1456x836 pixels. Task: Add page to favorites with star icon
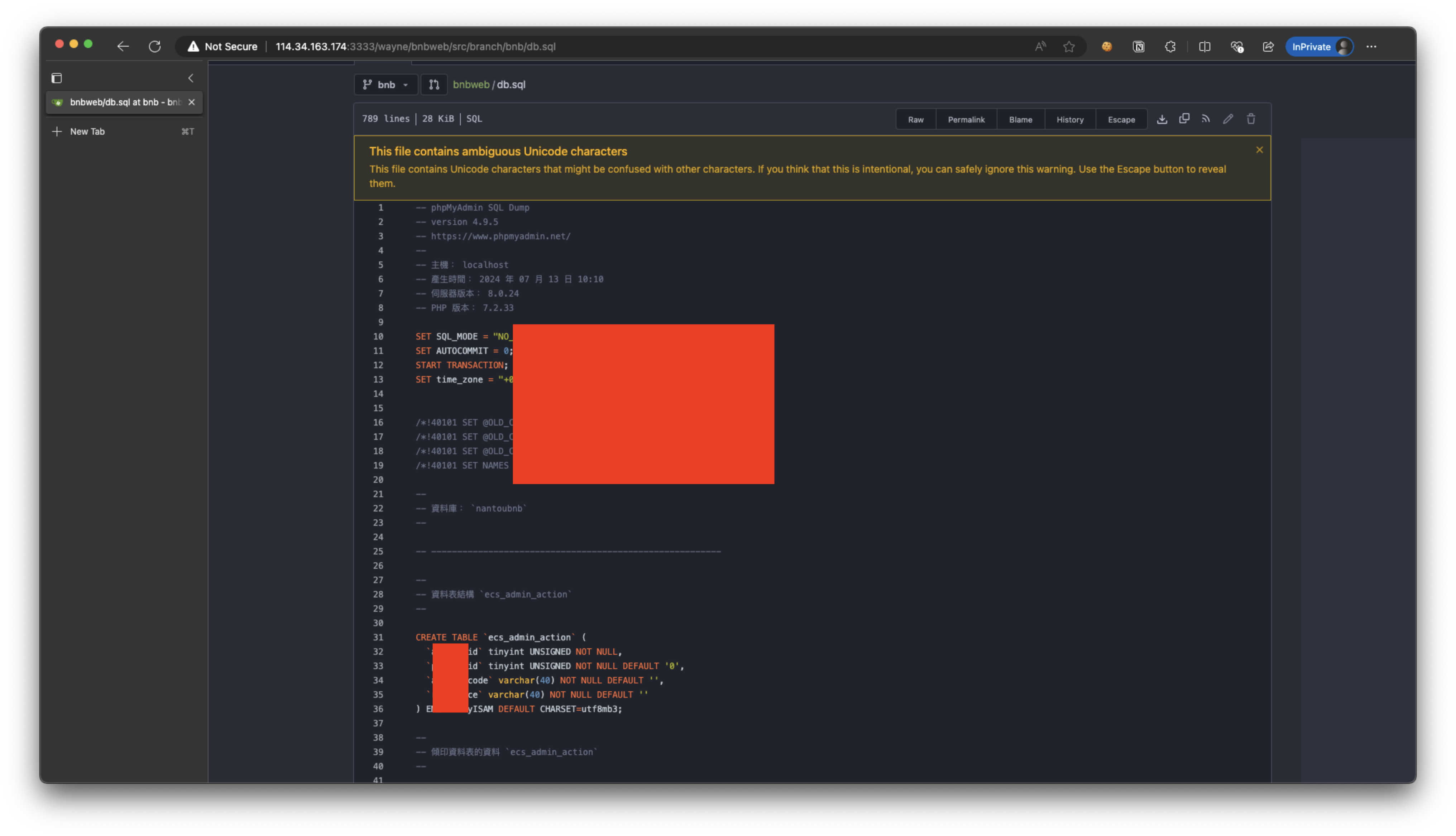pos(1068,47)
